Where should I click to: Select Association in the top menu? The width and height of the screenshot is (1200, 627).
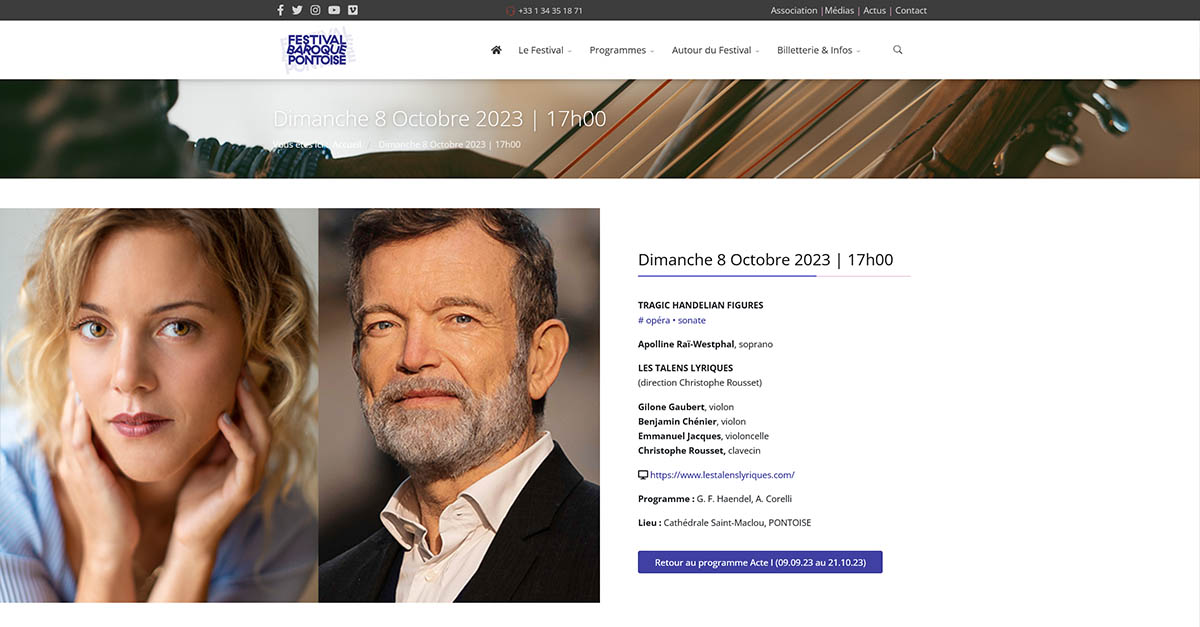(x=793, y=9)
